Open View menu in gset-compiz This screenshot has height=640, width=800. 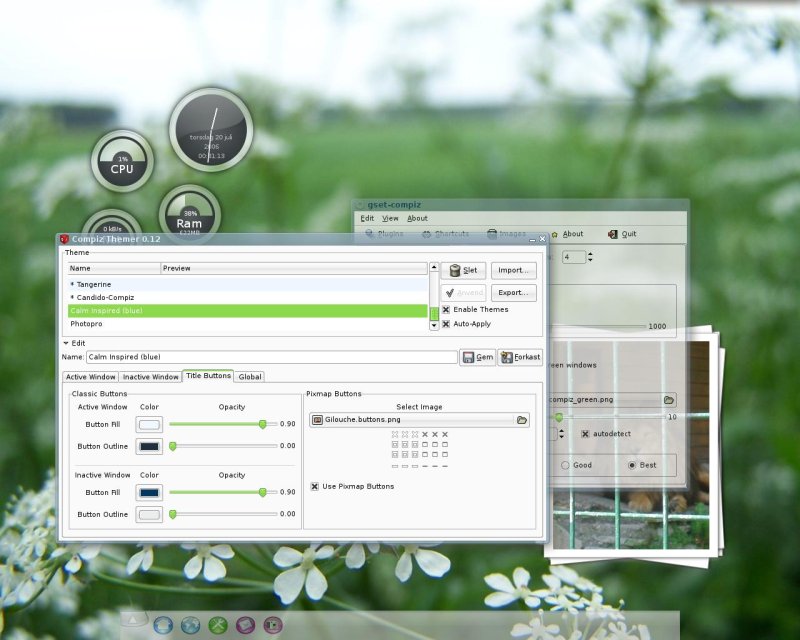(390, 218)
